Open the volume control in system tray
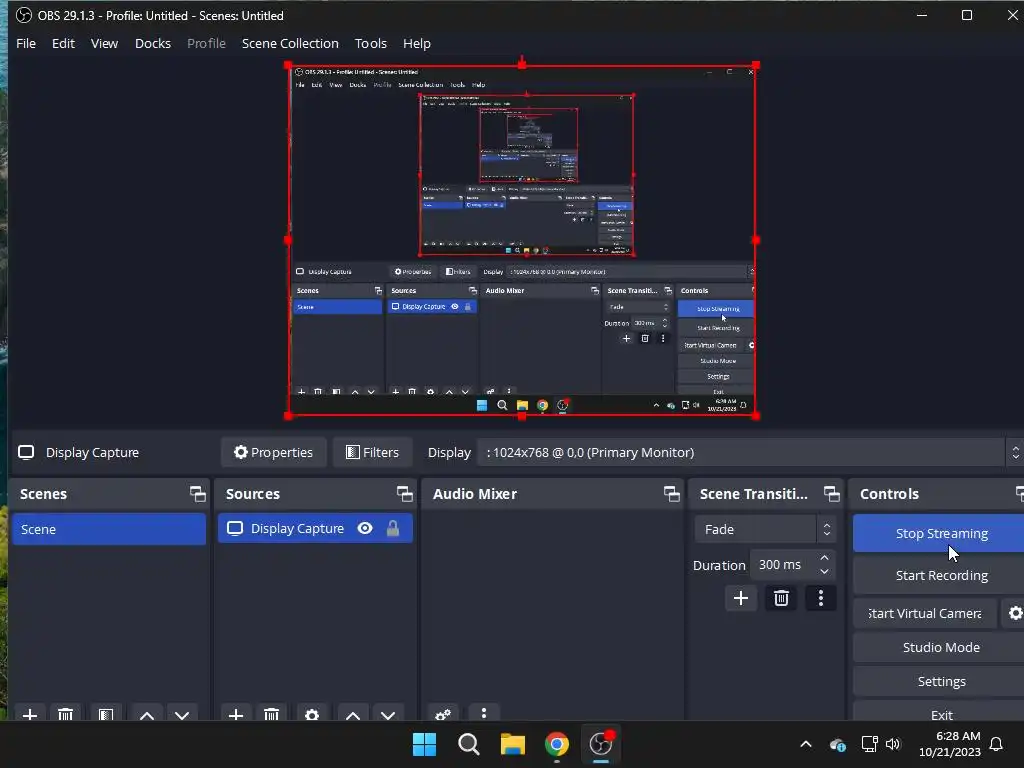1024x768 pixels. 893,744
